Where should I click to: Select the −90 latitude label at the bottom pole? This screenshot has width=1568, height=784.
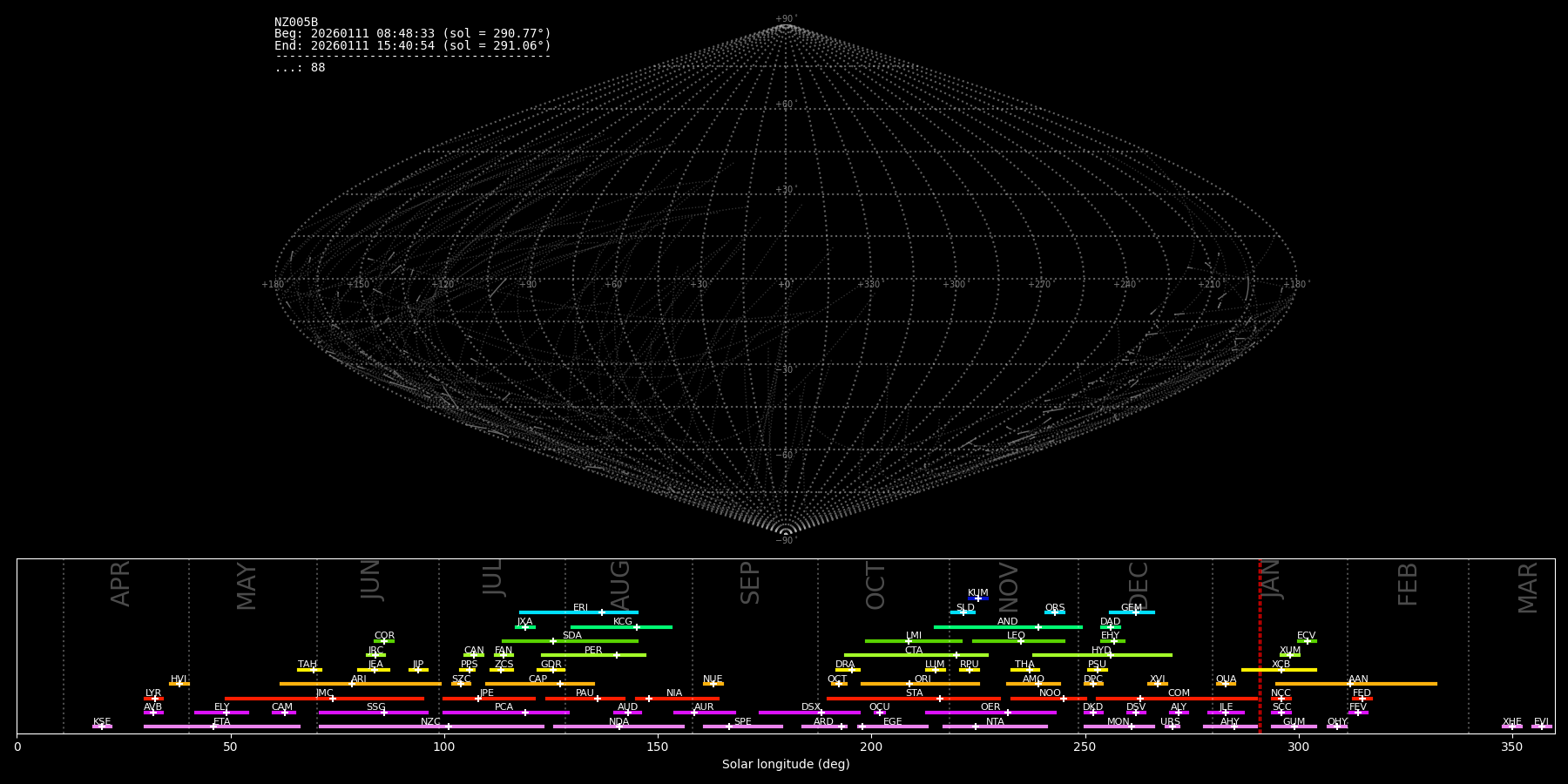click(785, 541)
